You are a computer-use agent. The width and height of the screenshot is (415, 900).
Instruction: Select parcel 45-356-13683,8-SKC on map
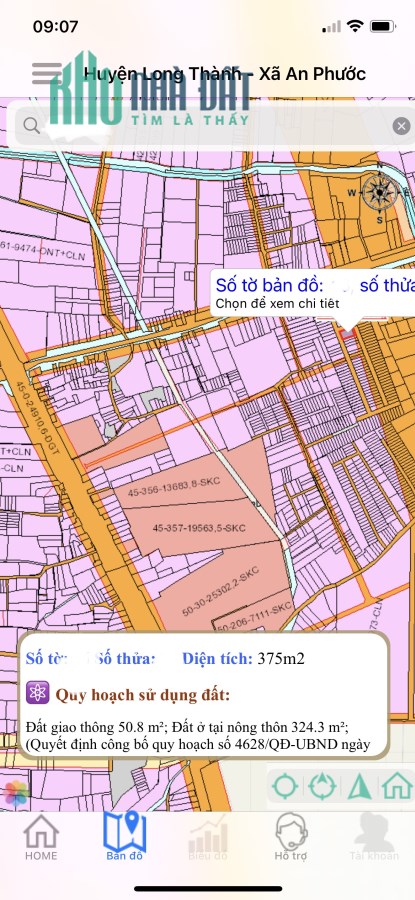pos(174,487)
